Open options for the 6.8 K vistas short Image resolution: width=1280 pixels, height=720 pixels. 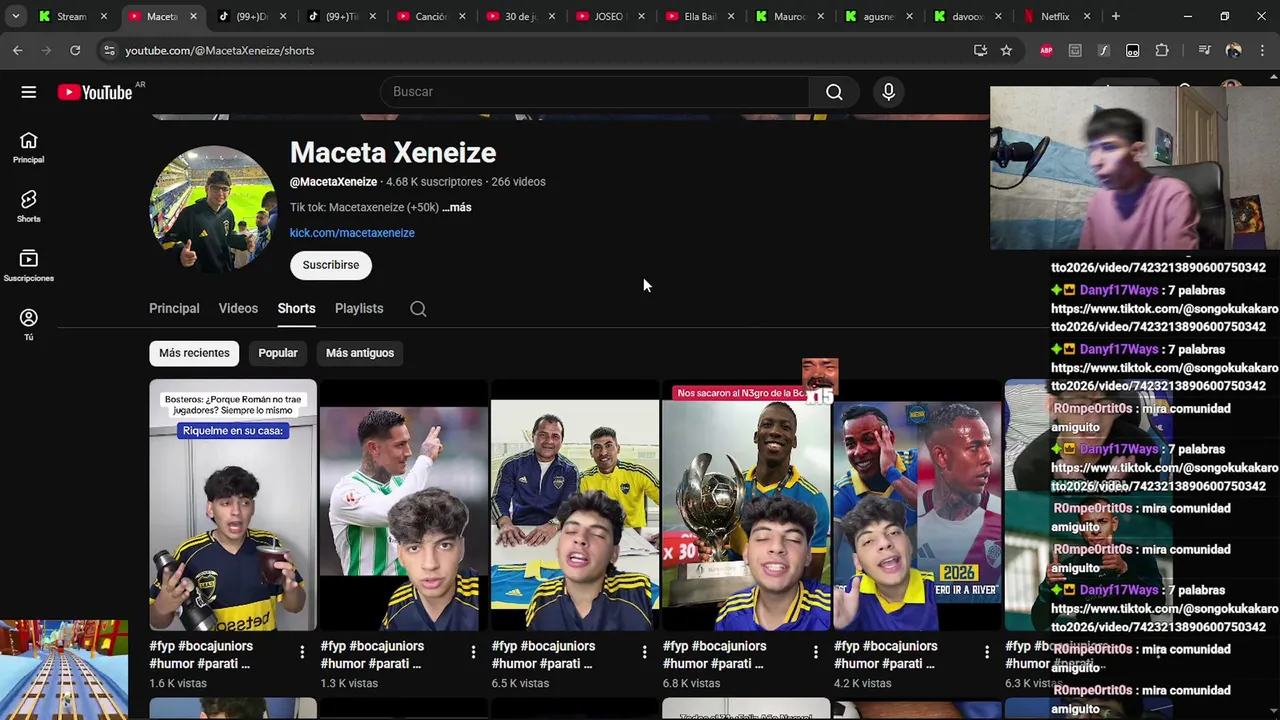point(815,652)
